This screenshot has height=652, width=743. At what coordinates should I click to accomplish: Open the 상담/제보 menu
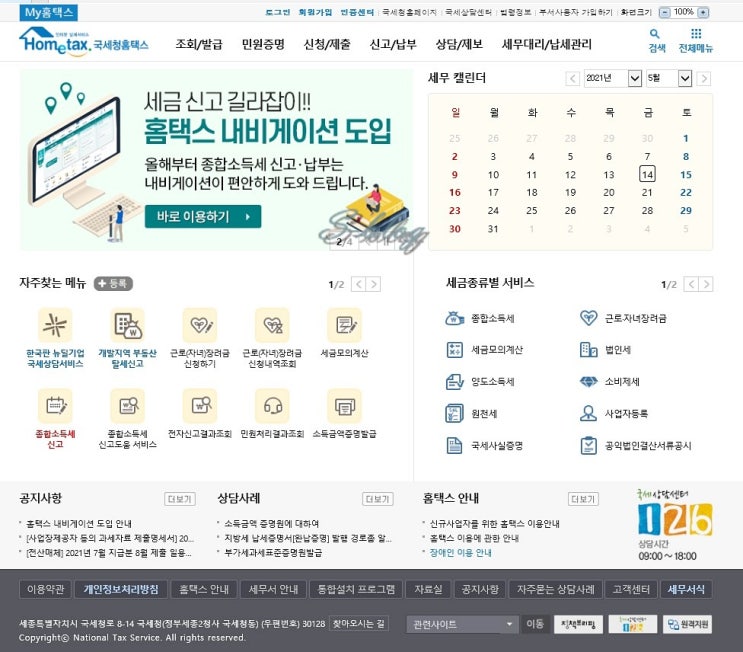pos(459,44)
